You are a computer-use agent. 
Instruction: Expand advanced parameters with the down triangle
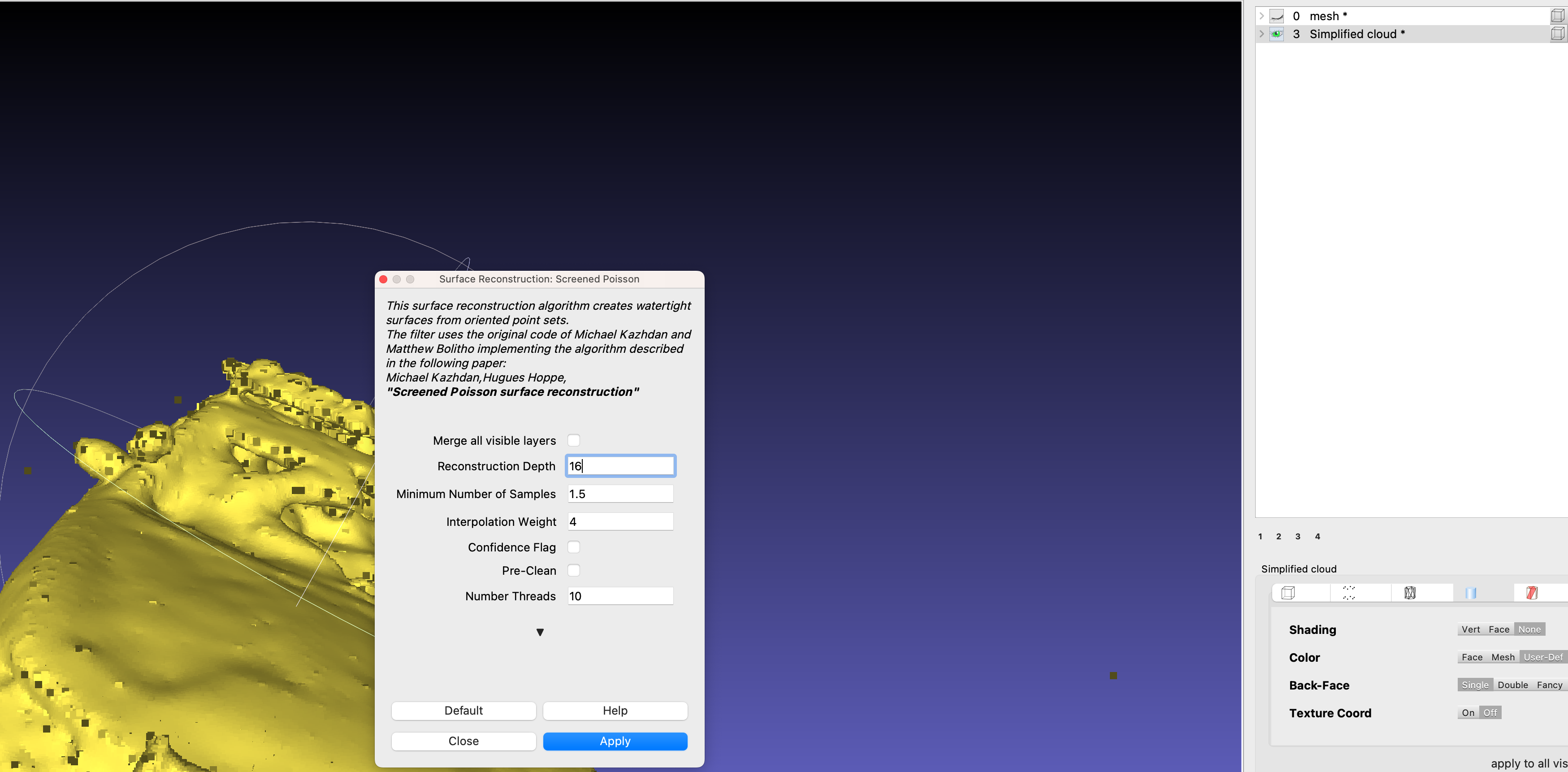[540, 632]
